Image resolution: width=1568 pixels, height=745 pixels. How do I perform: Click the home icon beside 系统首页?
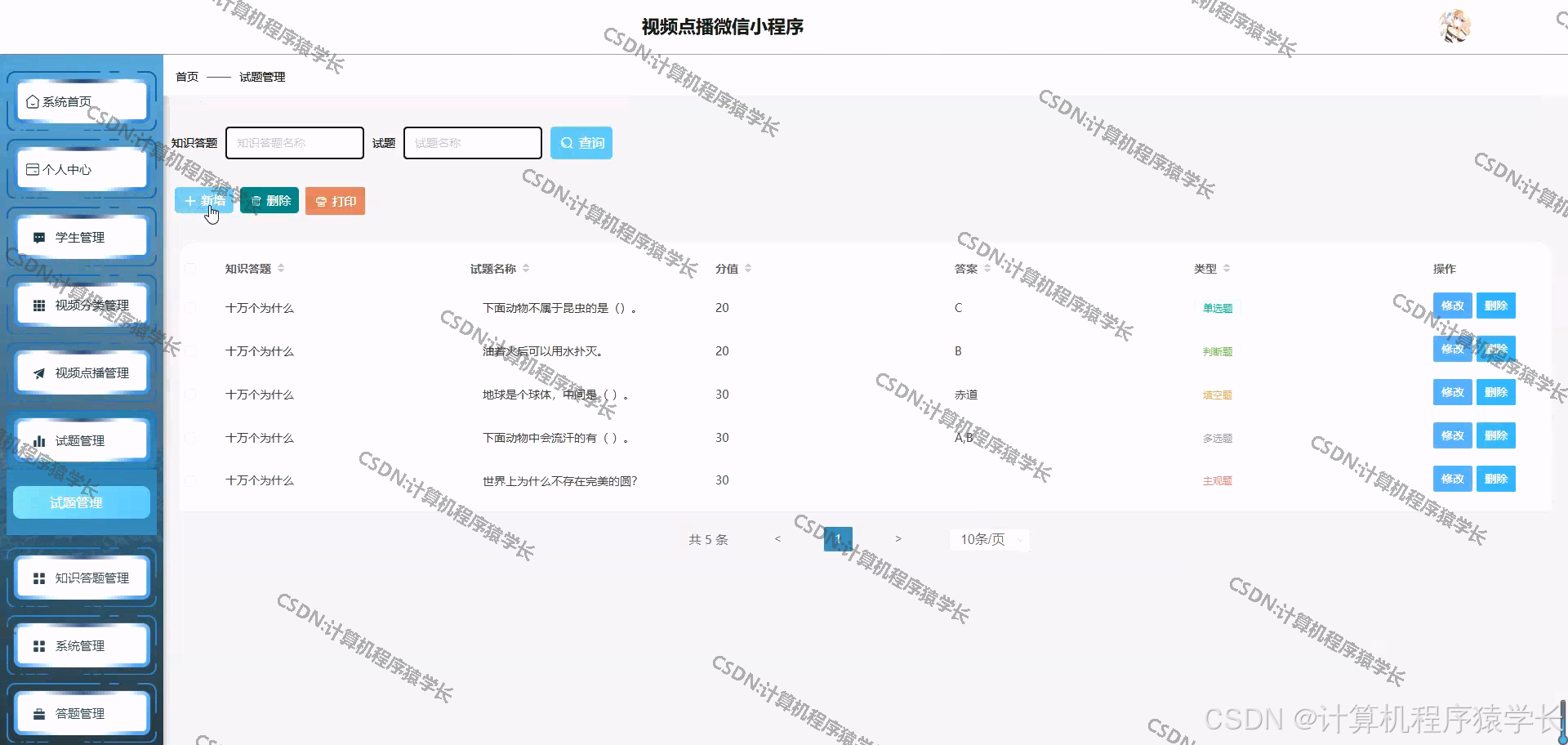(x=33, y=101)
